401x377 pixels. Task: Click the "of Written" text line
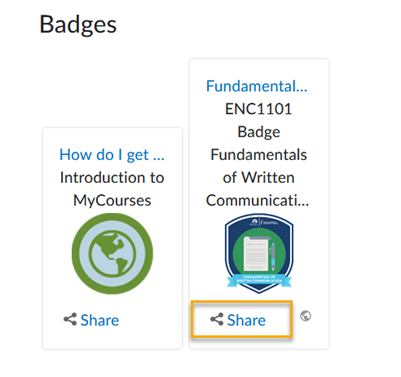click(x=259, y=177)
